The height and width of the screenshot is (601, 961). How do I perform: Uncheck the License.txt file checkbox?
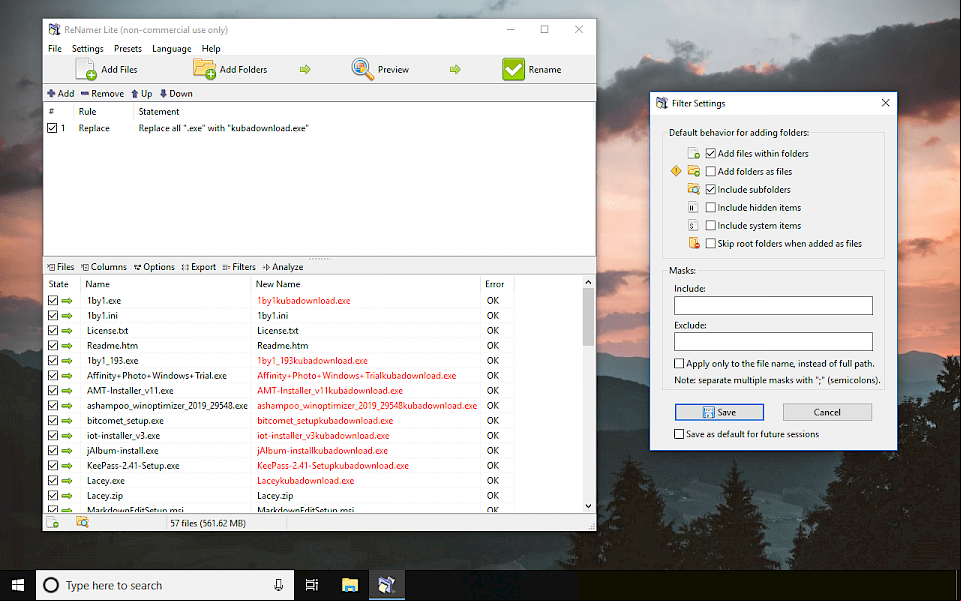[53, 331]
